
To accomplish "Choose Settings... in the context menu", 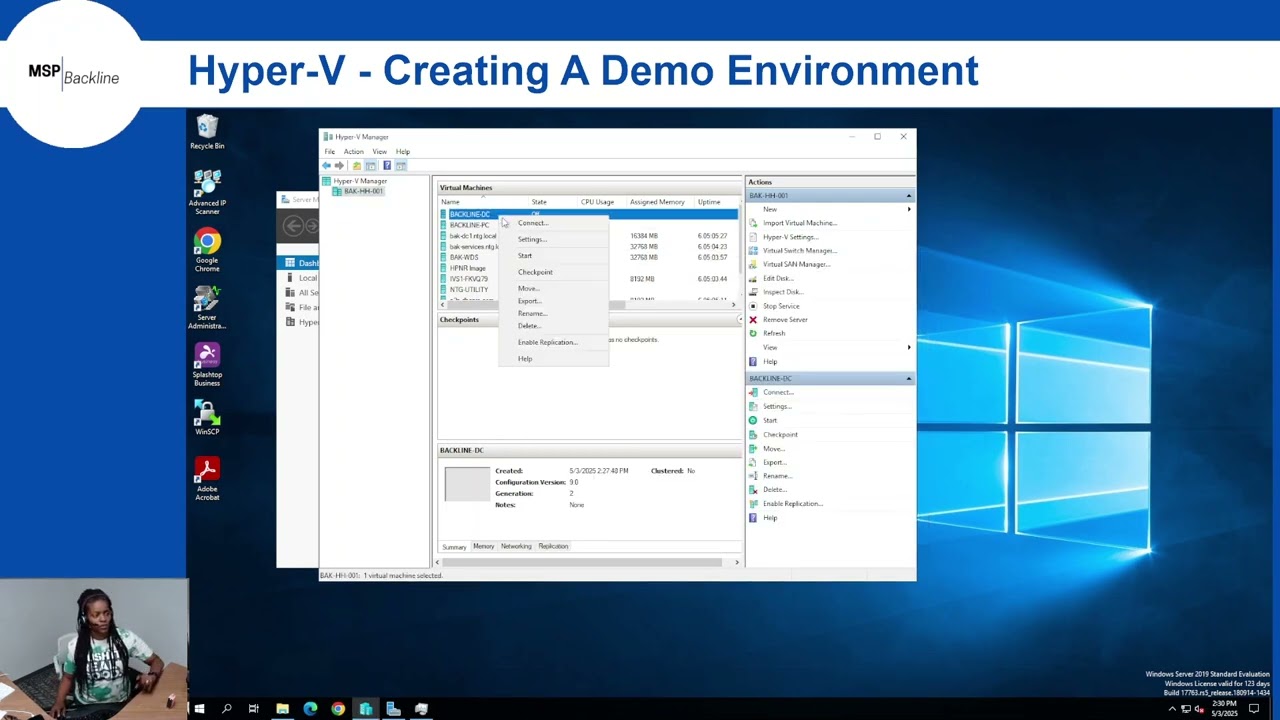I will (x=532, y=239).
